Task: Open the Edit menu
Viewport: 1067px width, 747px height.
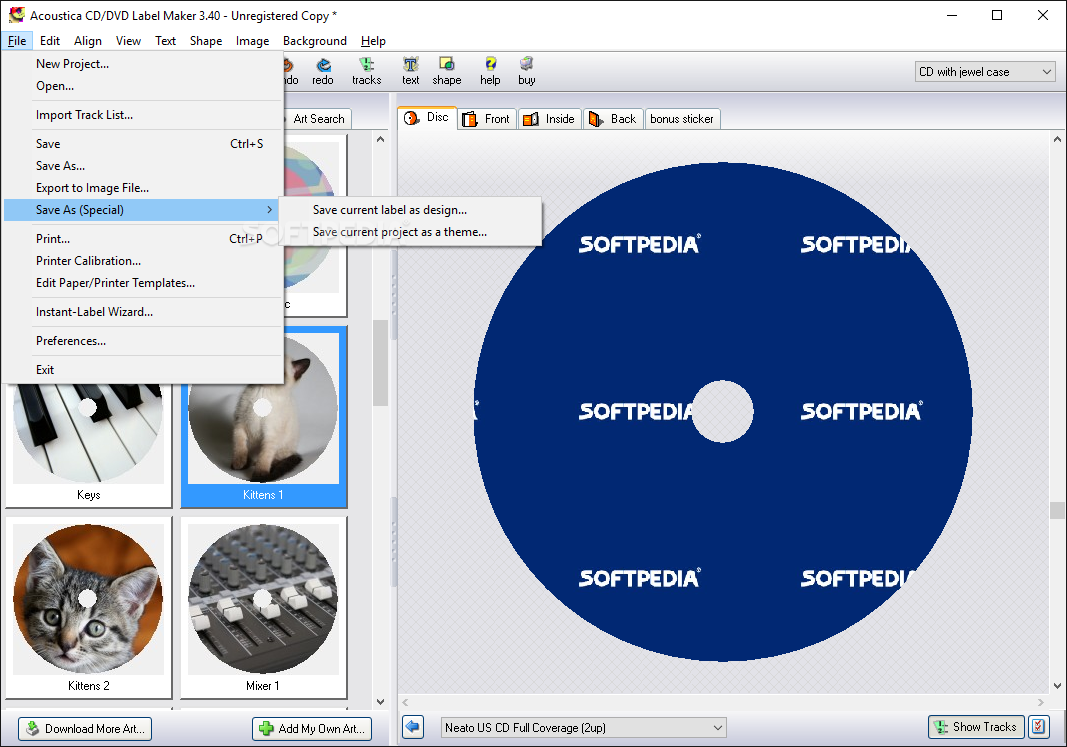Action: point(50,41)
